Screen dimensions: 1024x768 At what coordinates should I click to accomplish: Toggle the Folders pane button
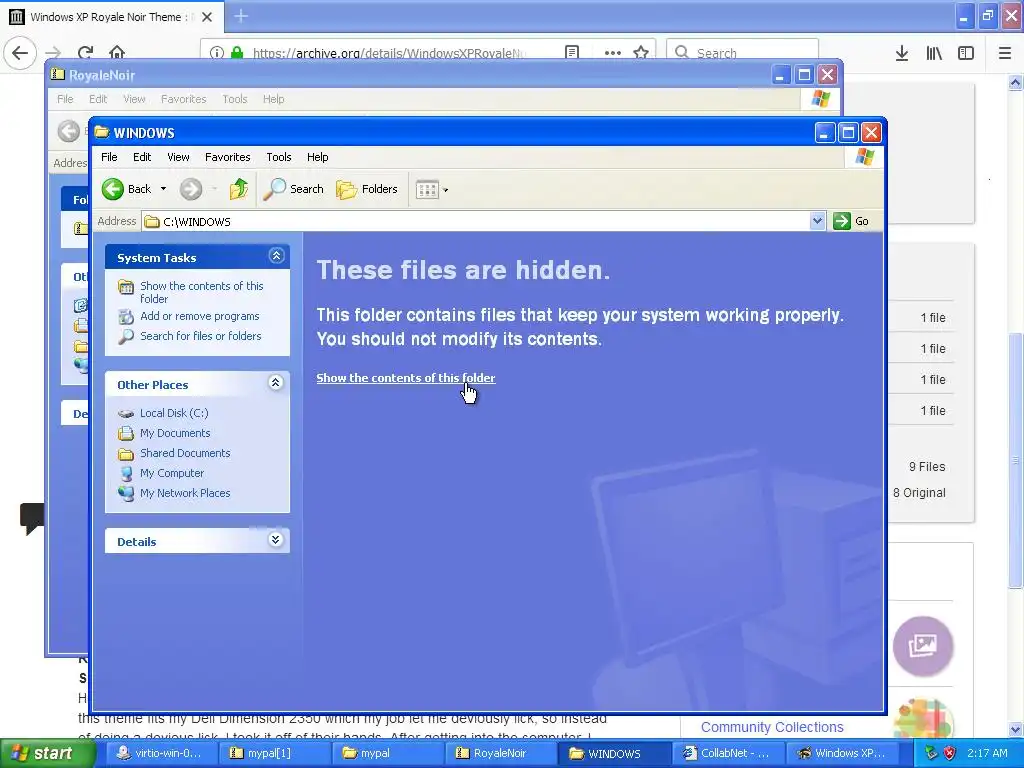tap(366, 189)
